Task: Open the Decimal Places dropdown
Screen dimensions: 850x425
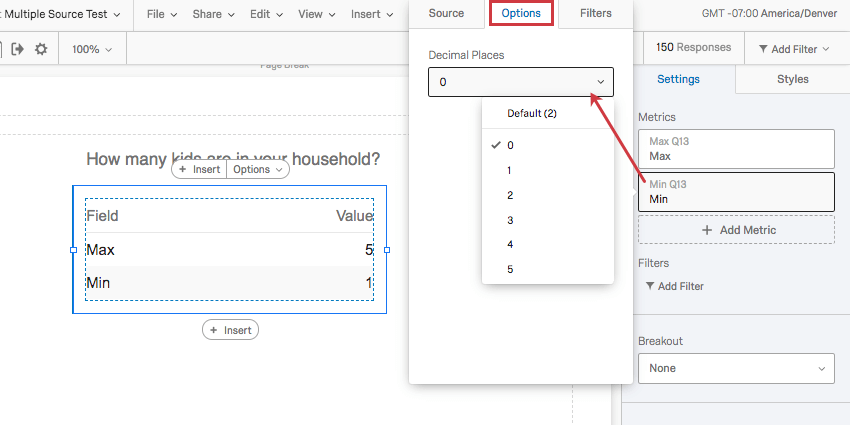Action: (521, 82)
